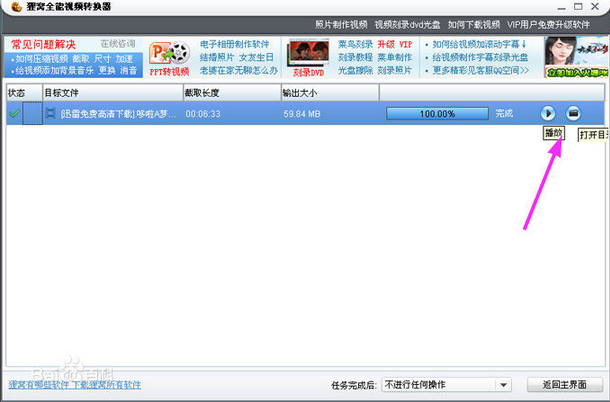Viewport: 610px width, 402px height.
Task: Open 如何给视频加滚动字幕 link
Action: (479, 44)
